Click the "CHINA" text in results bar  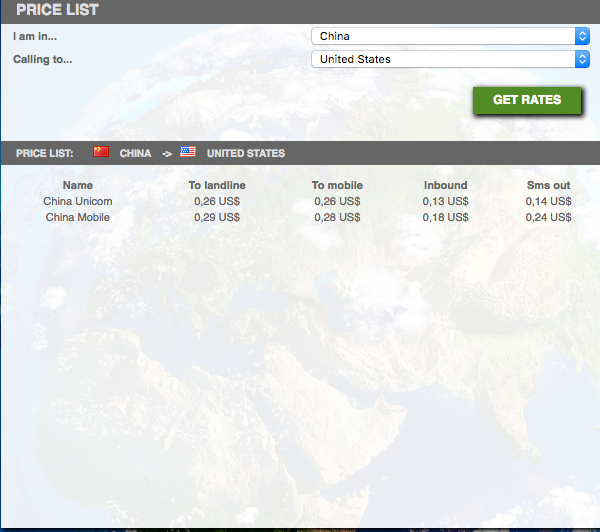135,153
